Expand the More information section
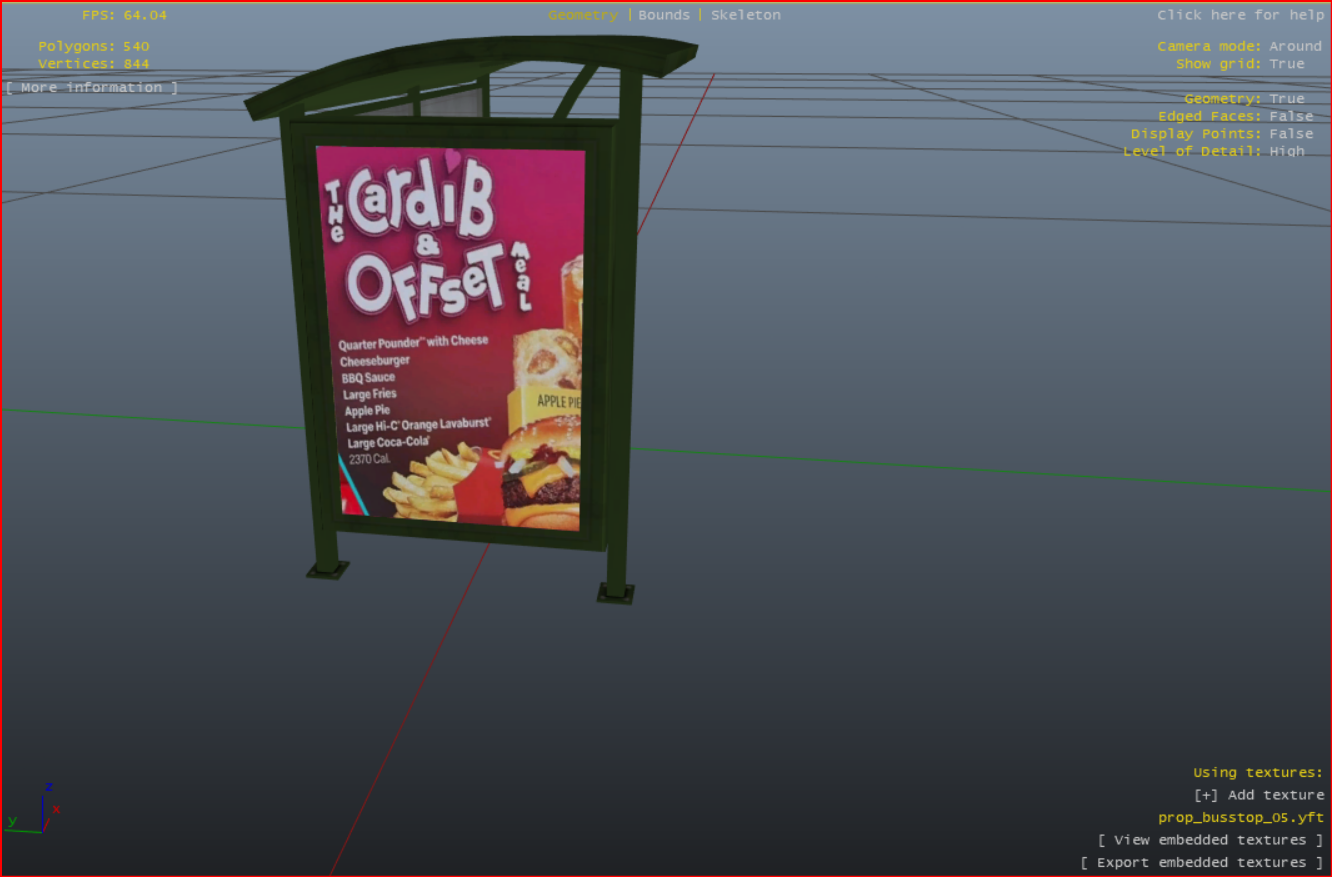 tap(92, 88)
